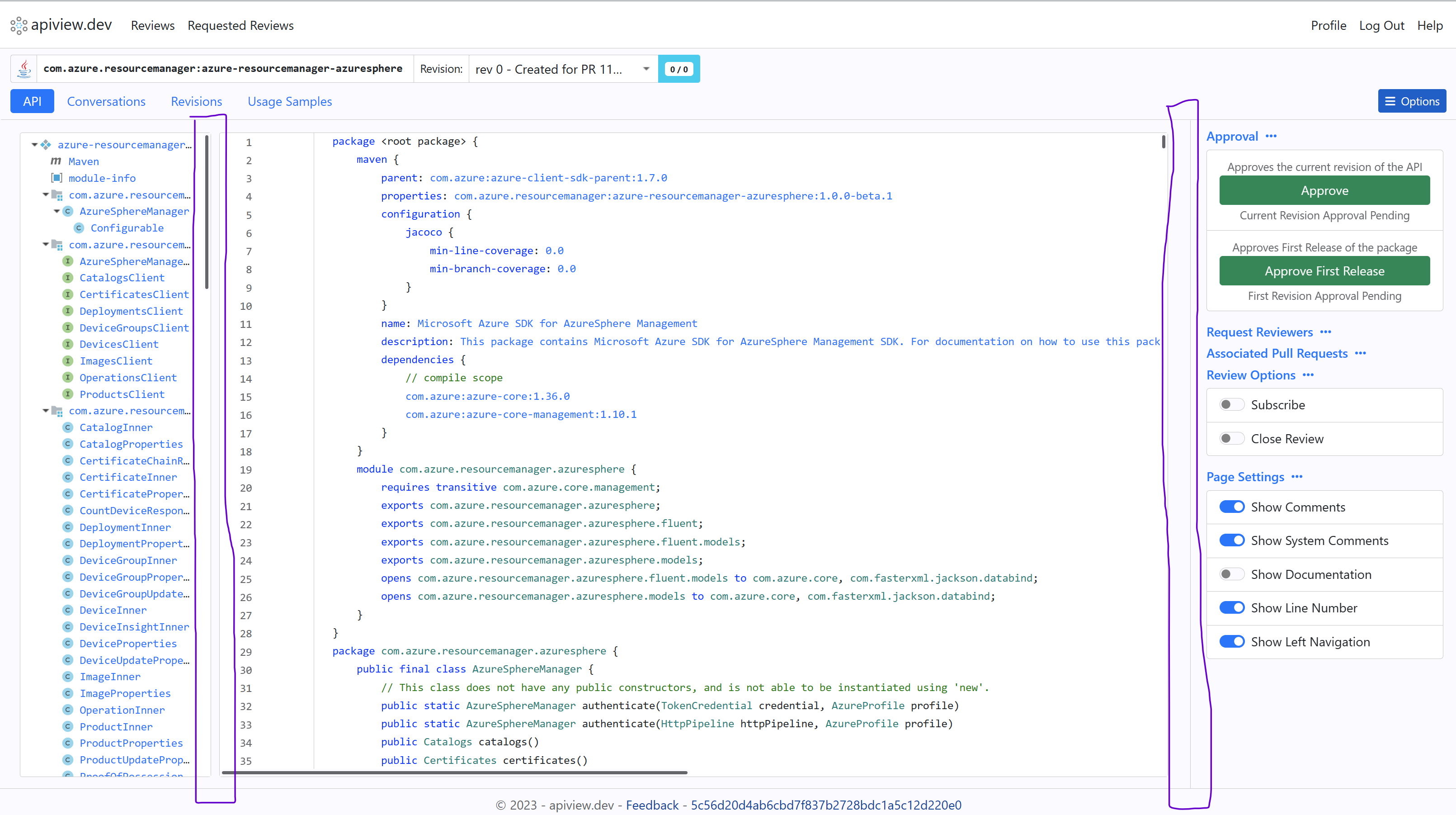The image size is (1456, 815).
Task: Collapse the azure-resourcemanager root tree node
Action: tap(34, 145)
